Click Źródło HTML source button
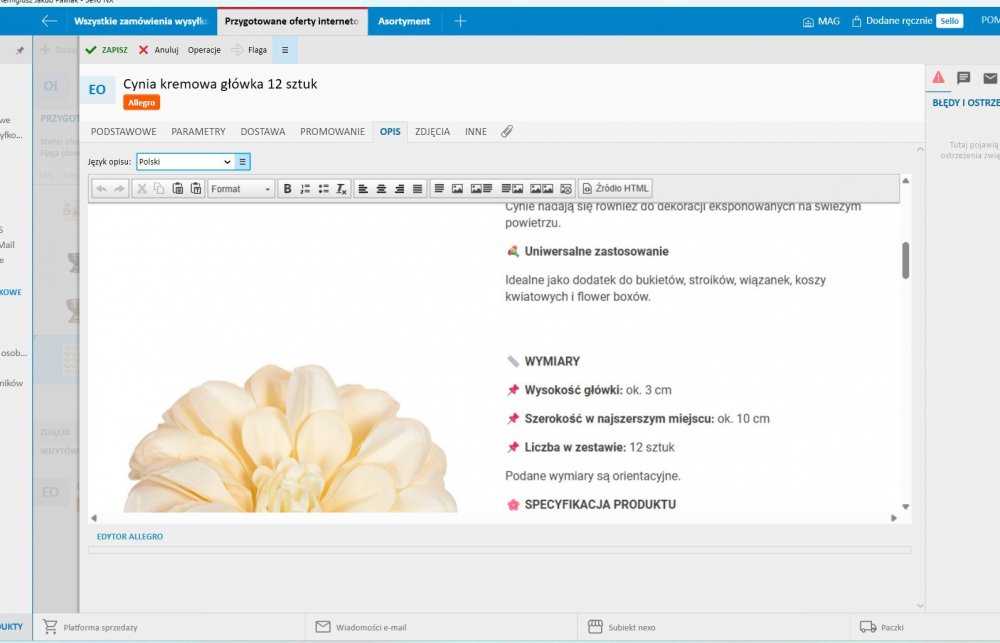 [615, 188]
